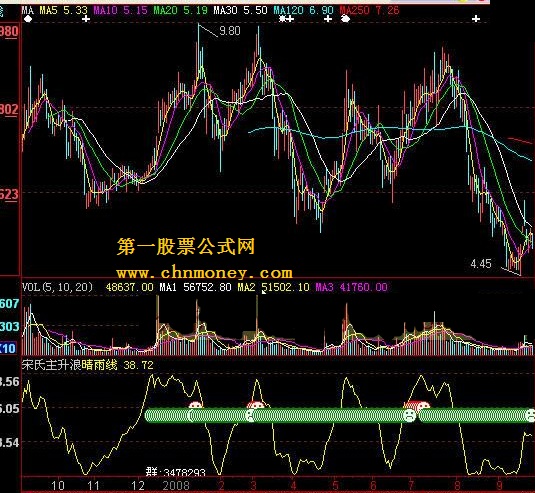Viewport: 535px width, 493px height.
Task: Click the month 5 label on time axis
Action: pos(336,485)
